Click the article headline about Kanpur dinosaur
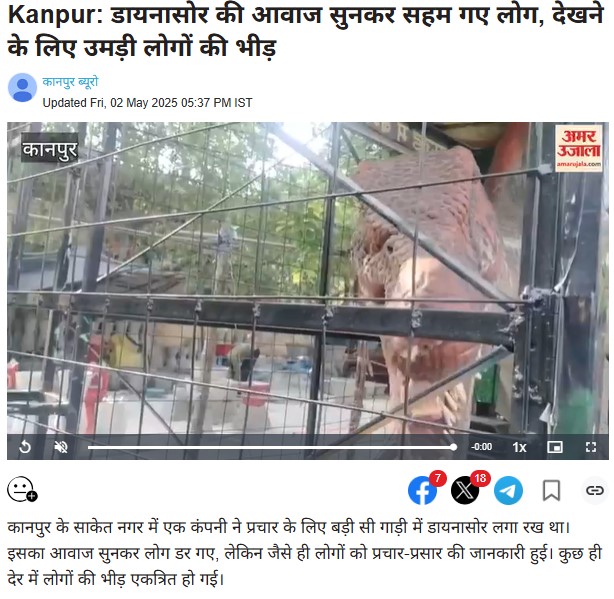Viewport: 614px width, 599px height. 305,31
